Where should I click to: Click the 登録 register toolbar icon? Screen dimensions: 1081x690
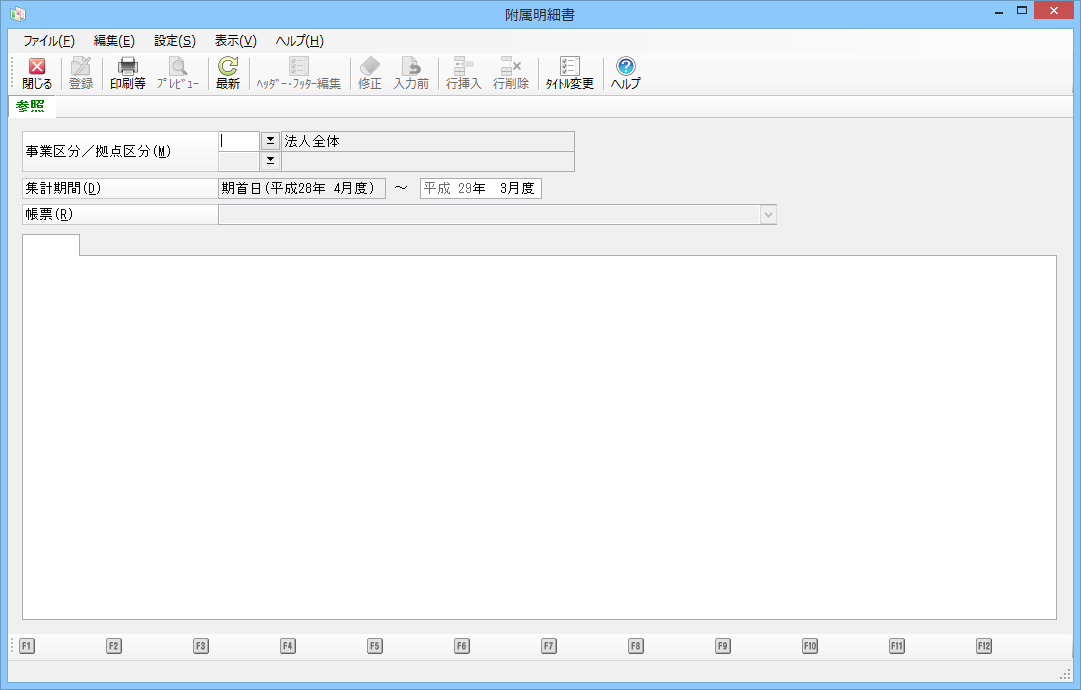click(x=81, y=67)
